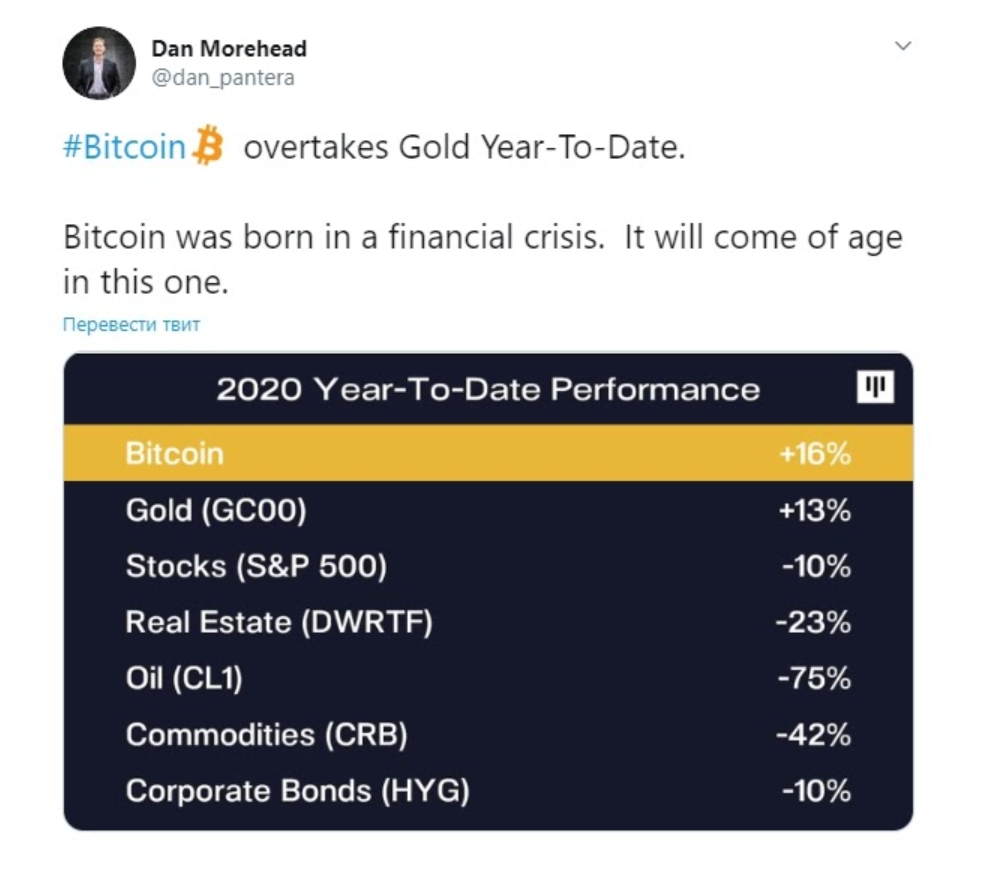Image resolution: width=994 pixels, height=873 pixels.
Task: Open the 2020 Year-To-Date Performance image
Action: point(488,592)
